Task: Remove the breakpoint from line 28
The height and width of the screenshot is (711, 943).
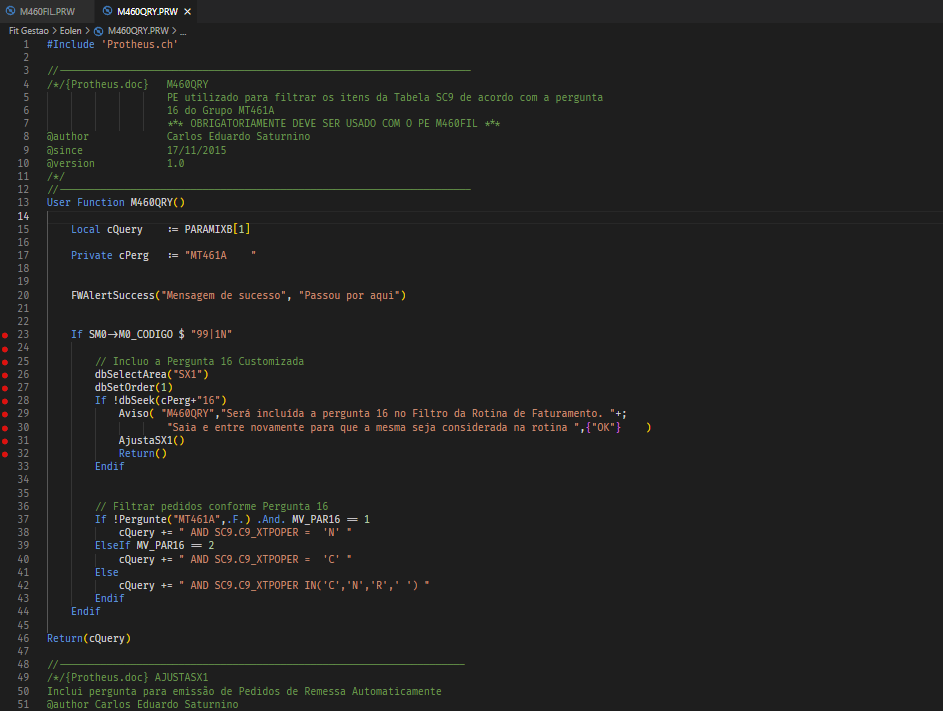Action: tap(5, 400)
